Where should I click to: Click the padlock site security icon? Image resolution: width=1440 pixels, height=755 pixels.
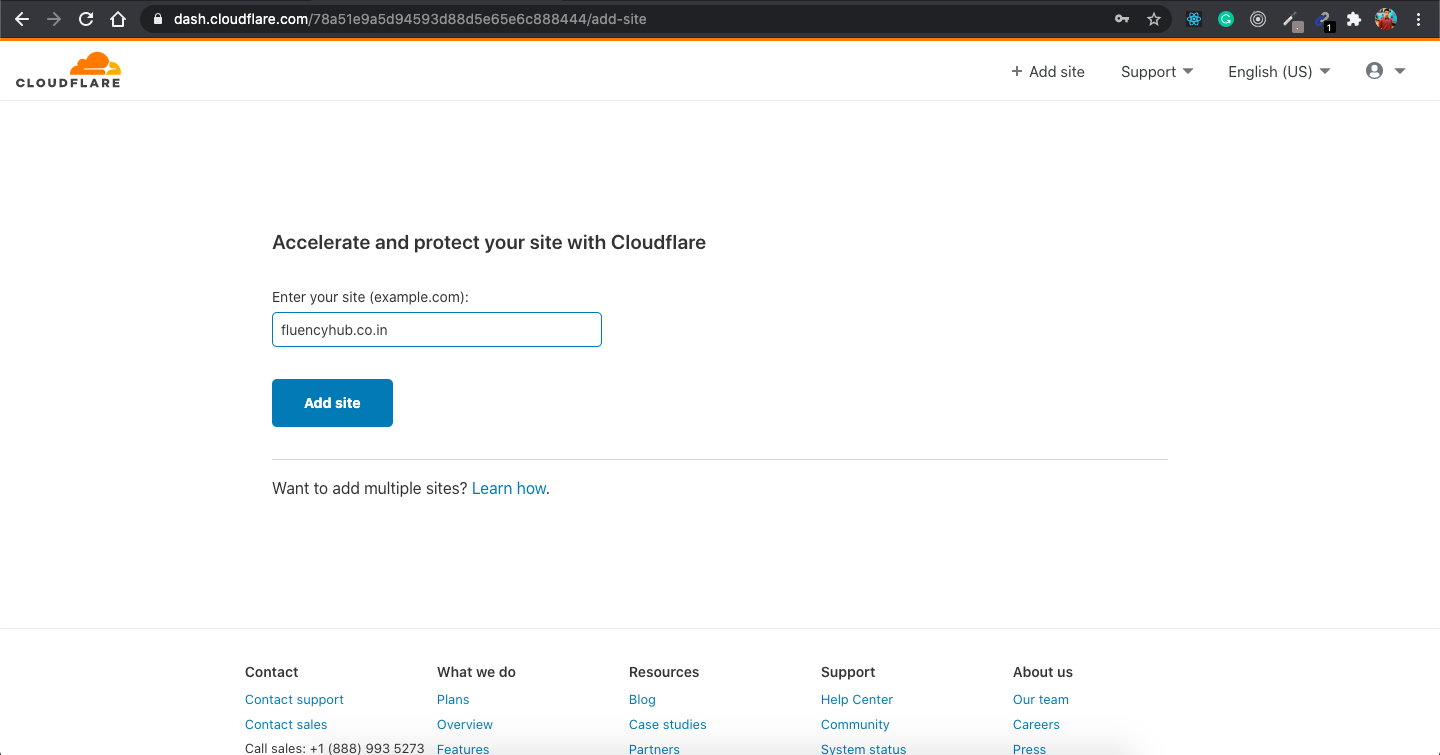point(157,19)
